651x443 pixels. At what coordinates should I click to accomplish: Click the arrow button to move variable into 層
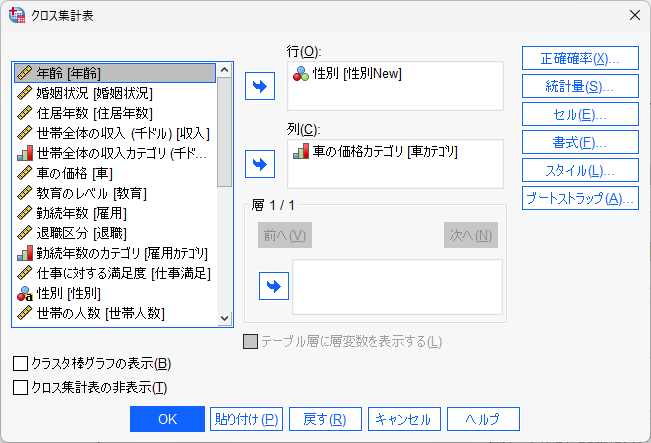coord(272,287)
